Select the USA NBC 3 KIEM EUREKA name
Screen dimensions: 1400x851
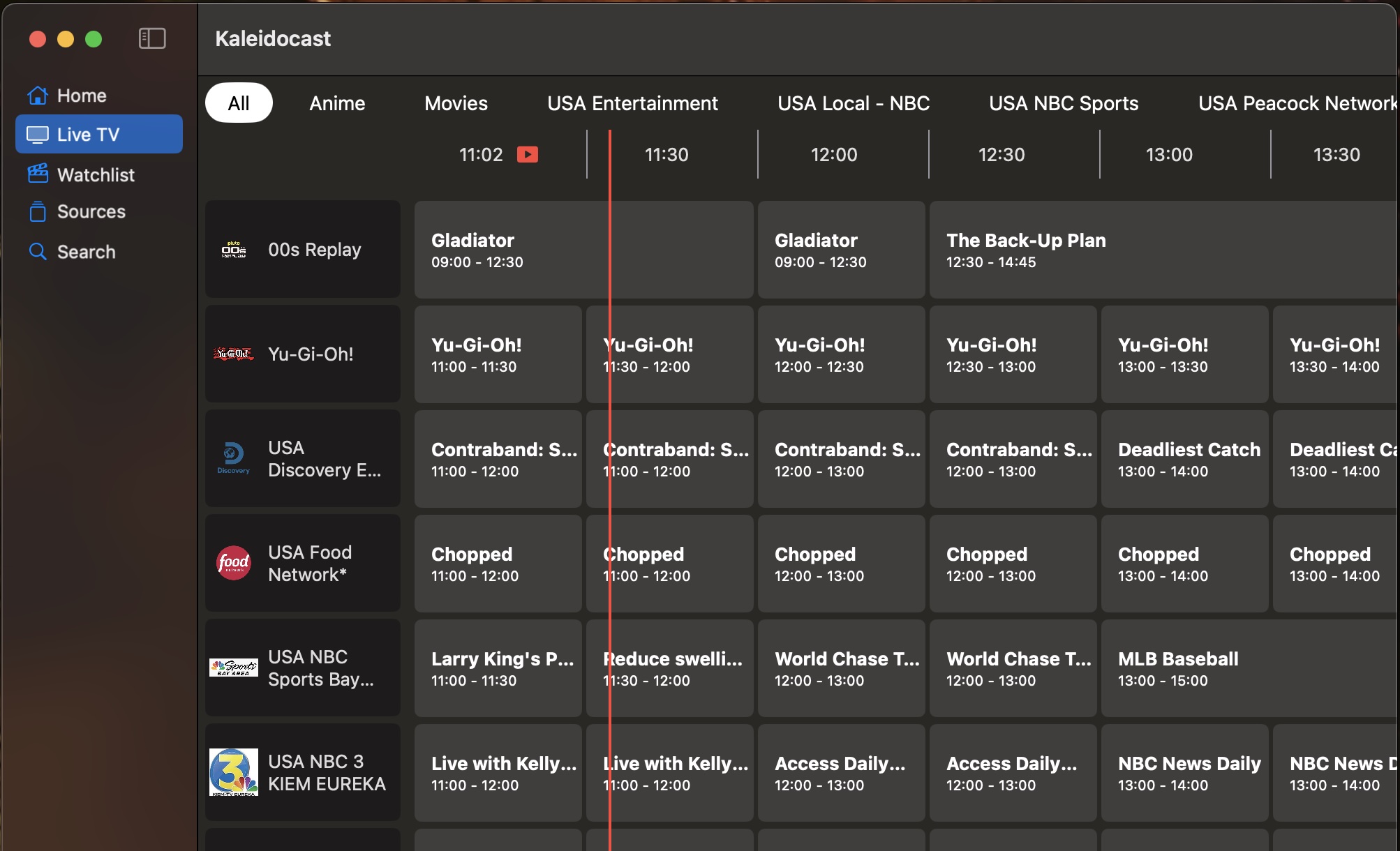click(x=327, y=773)
